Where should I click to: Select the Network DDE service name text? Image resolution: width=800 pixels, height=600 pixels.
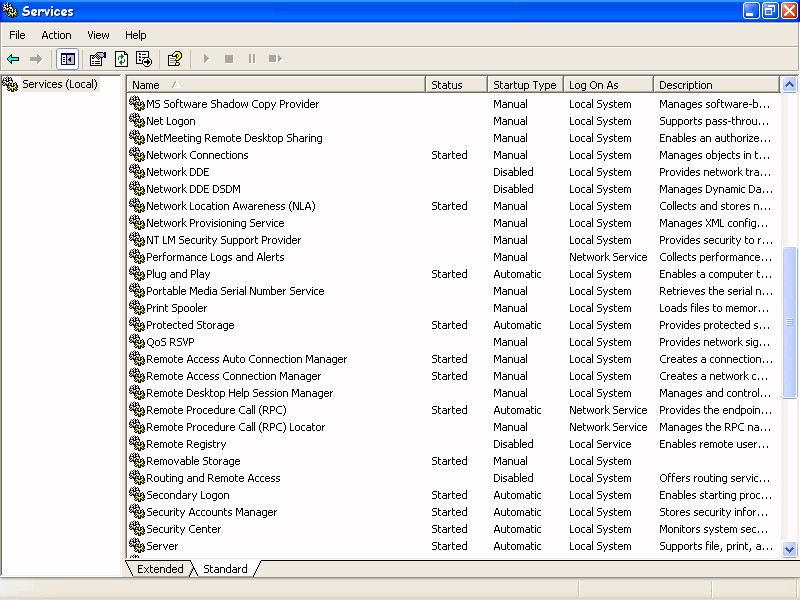(x=178, y=172)
